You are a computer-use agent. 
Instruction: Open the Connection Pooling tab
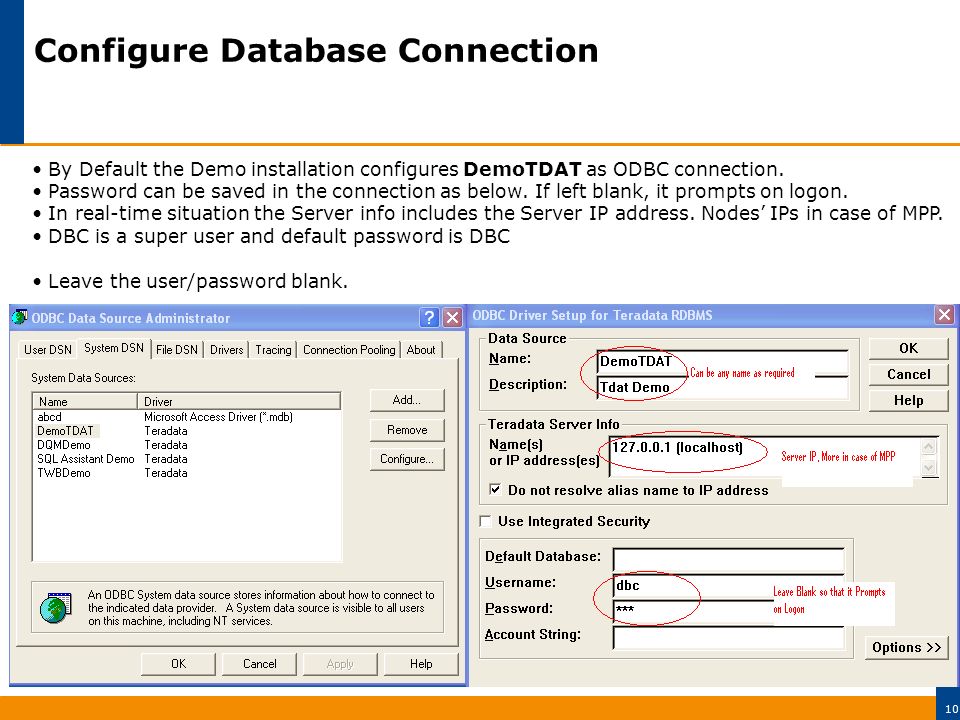(349, 350)
